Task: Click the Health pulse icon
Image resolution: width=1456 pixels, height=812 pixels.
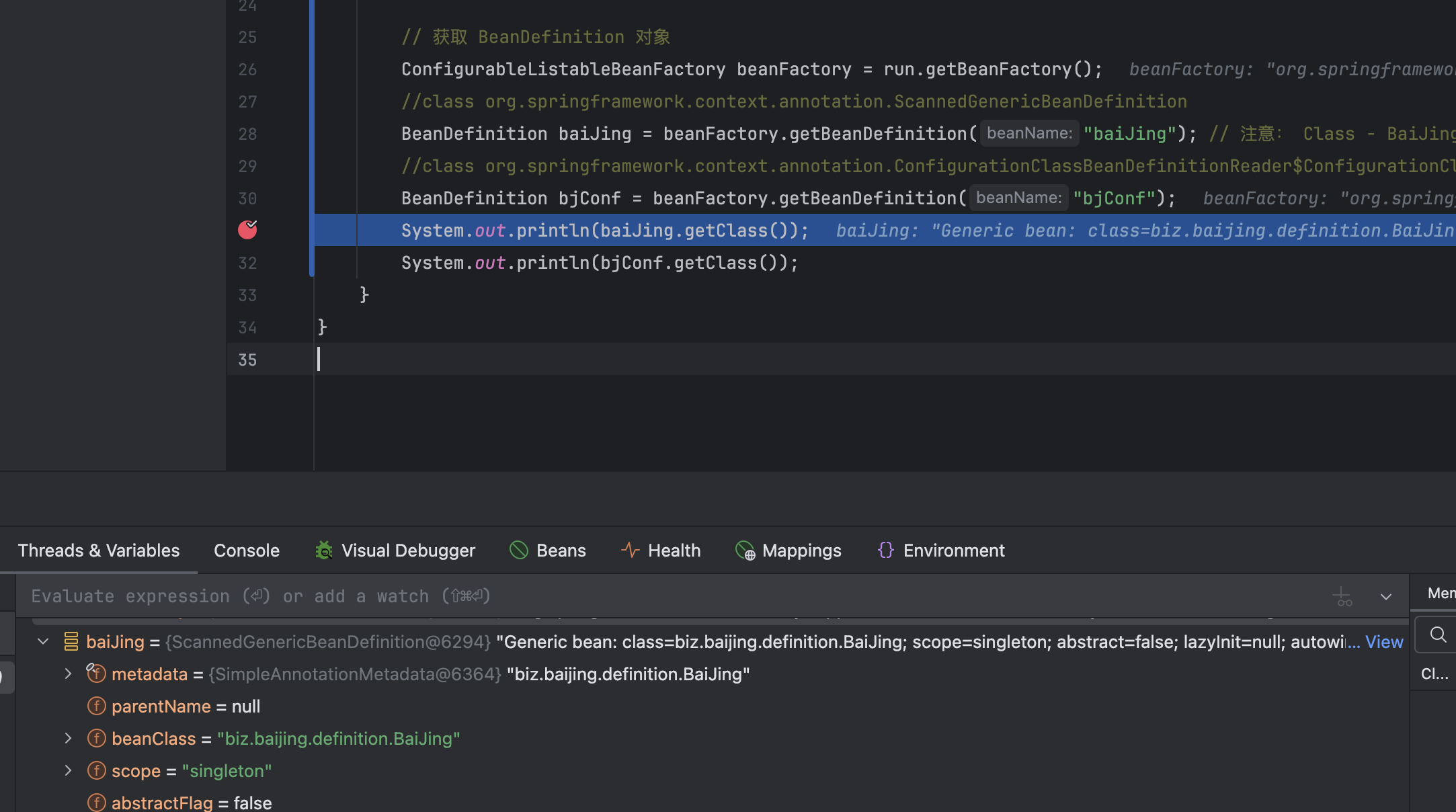Action: (x=630, y=551)
